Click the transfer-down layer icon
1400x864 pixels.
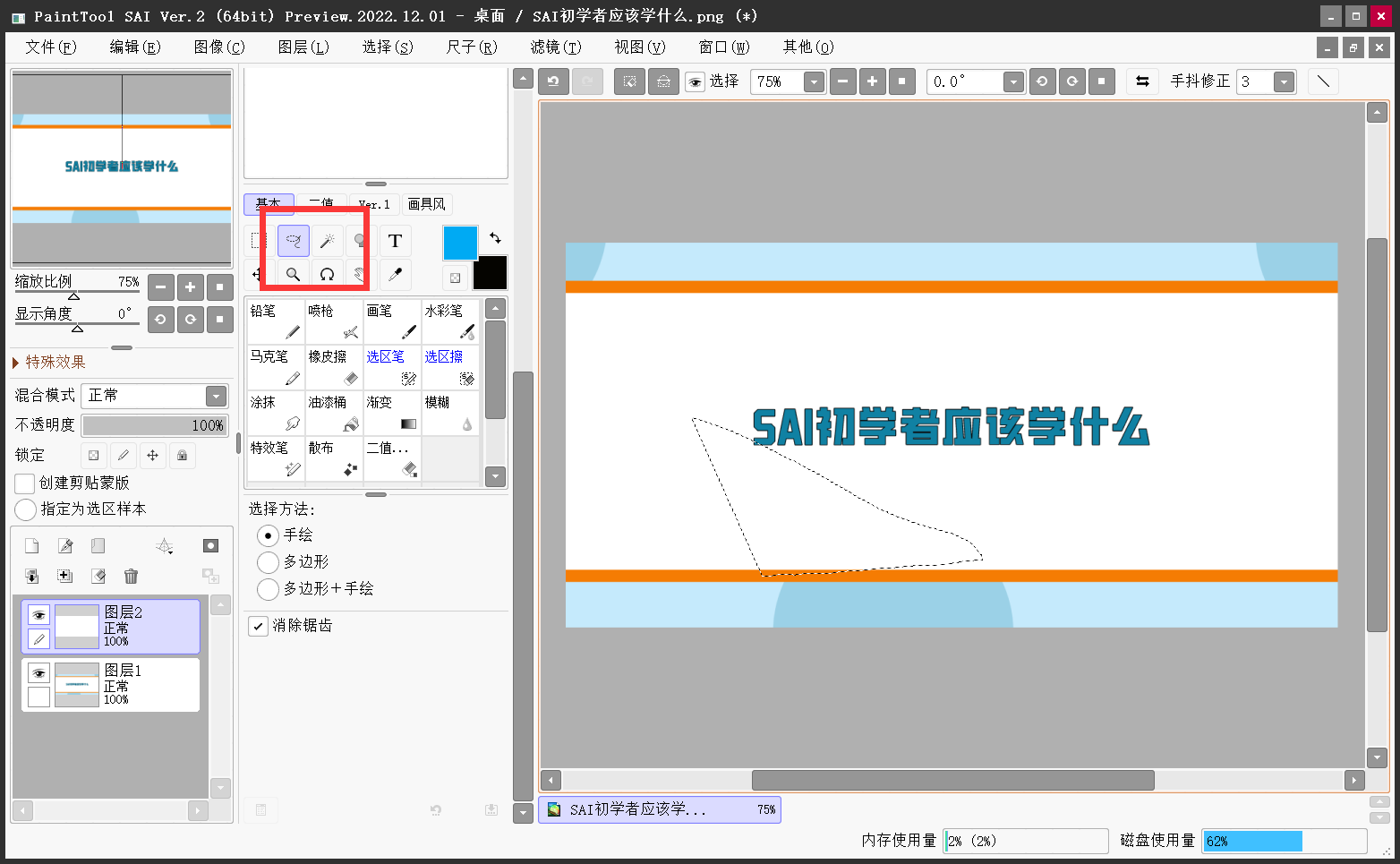click(x=31, y=577)
